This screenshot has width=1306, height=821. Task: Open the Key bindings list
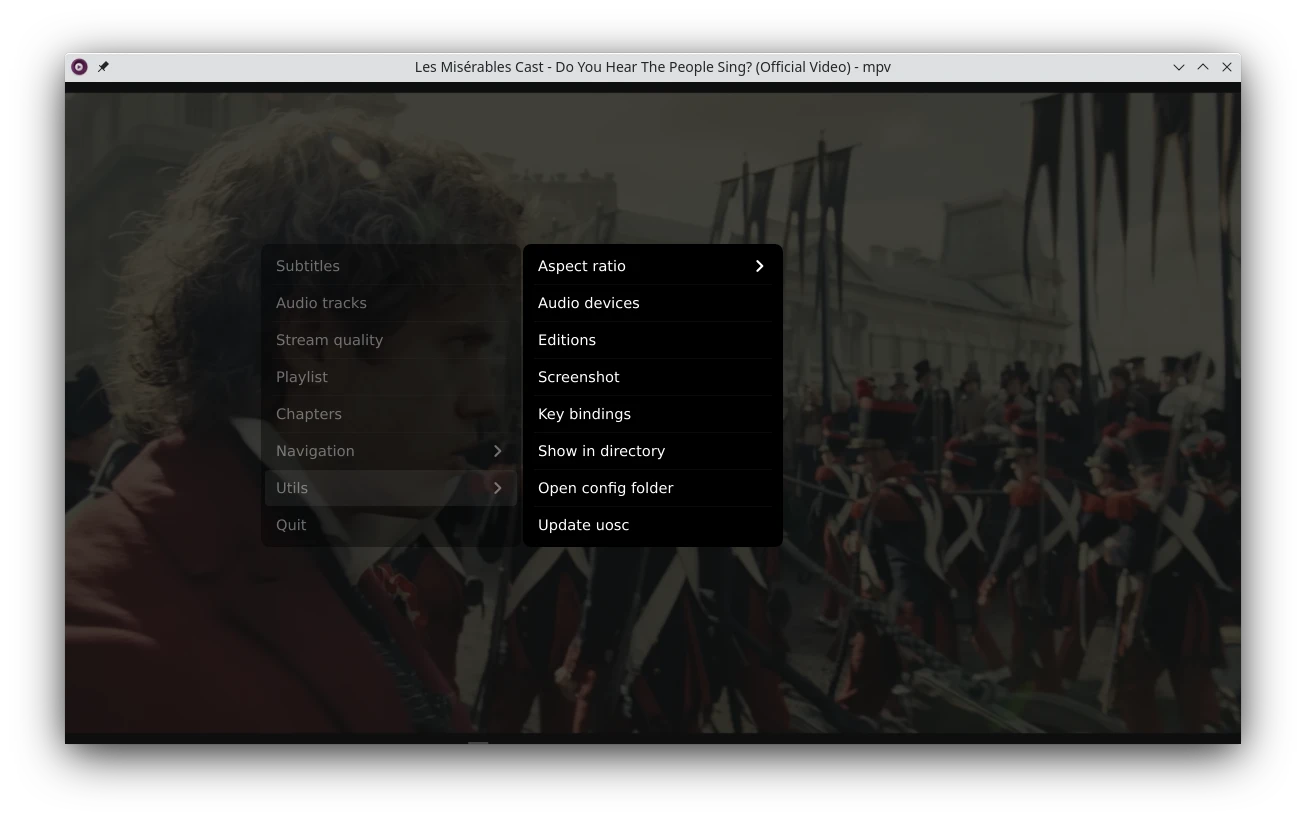click(x=584, y=414)
